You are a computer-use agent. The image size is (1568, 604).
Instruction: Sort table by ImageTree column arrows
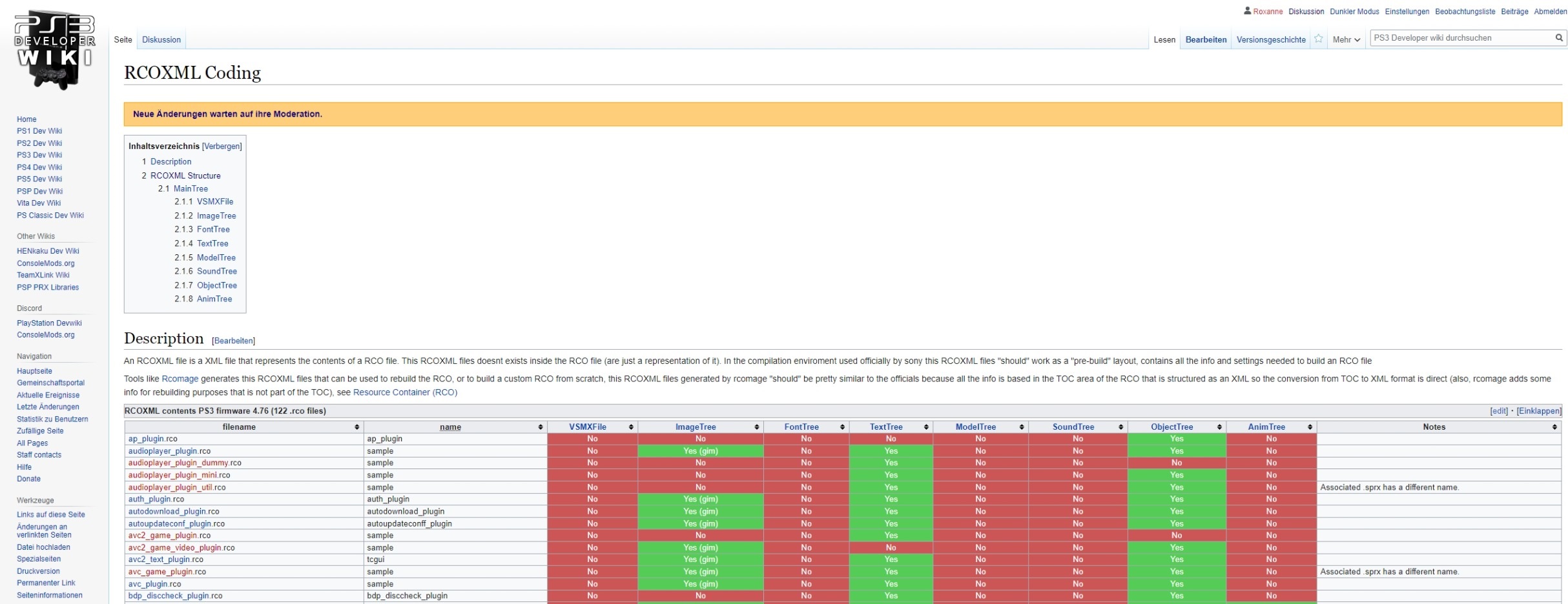pos(756,427)
